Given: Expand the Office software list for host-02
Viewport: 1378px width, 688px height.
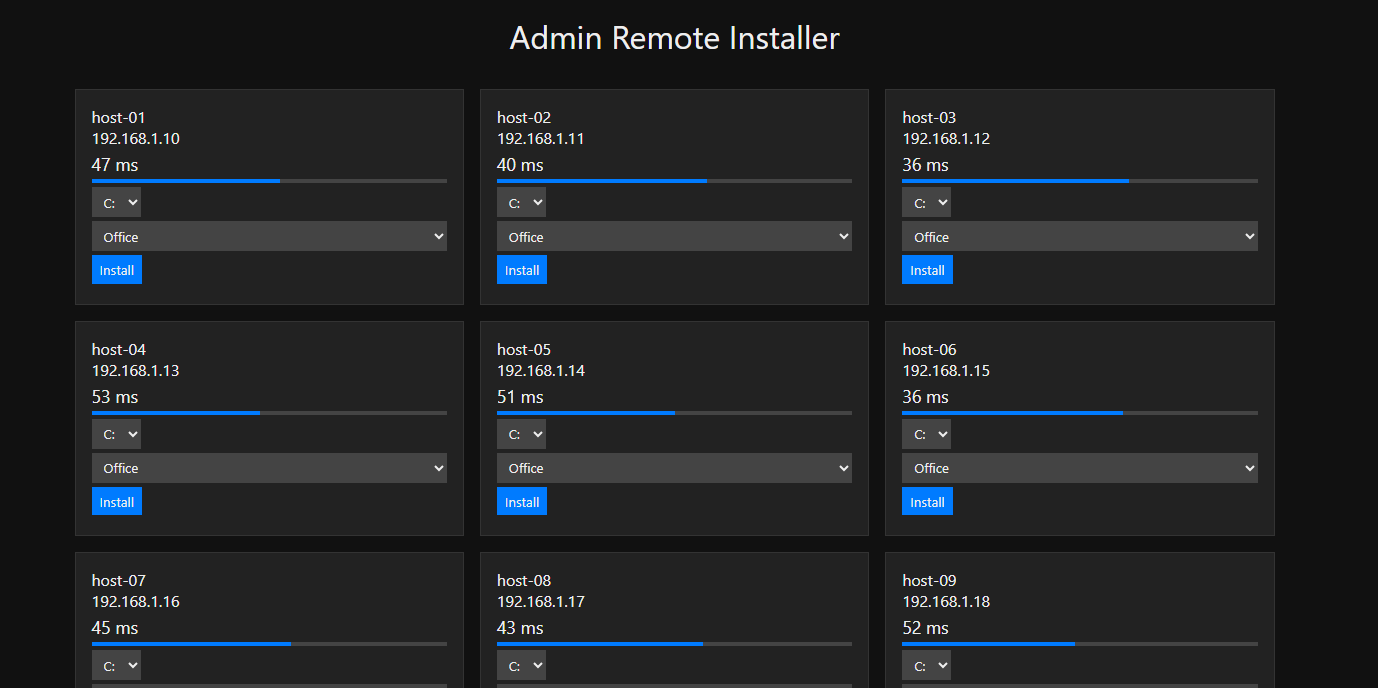Looking at the screenshot, I should (674, 237).
